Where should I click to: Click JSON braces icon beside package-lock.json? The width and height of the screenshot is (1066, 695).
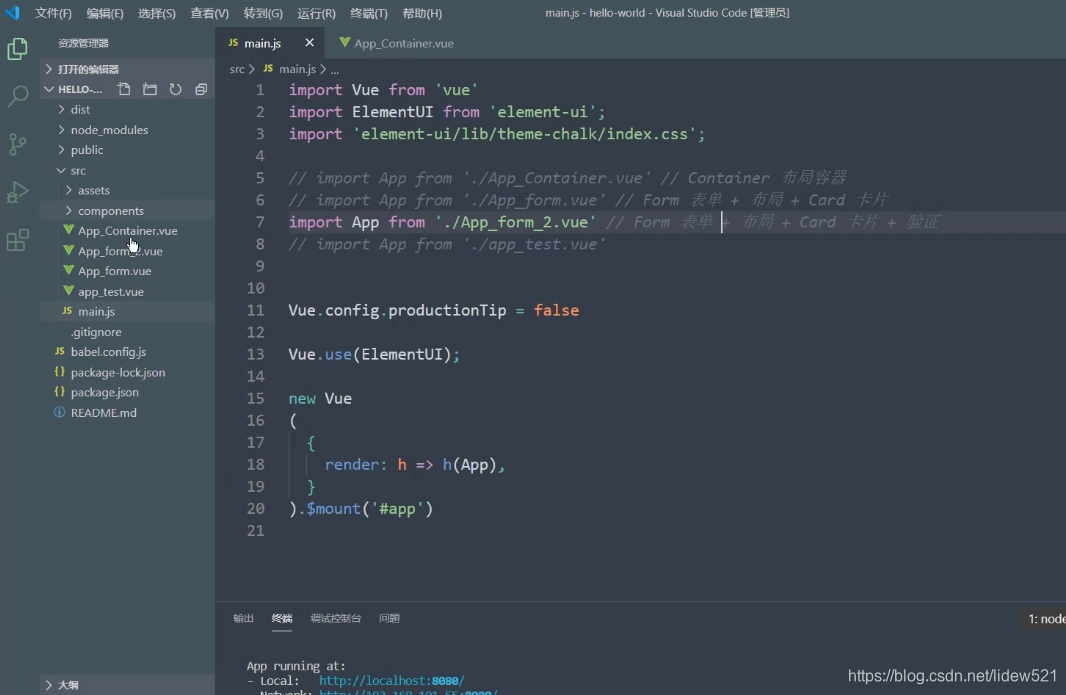(x=60, y=371)
